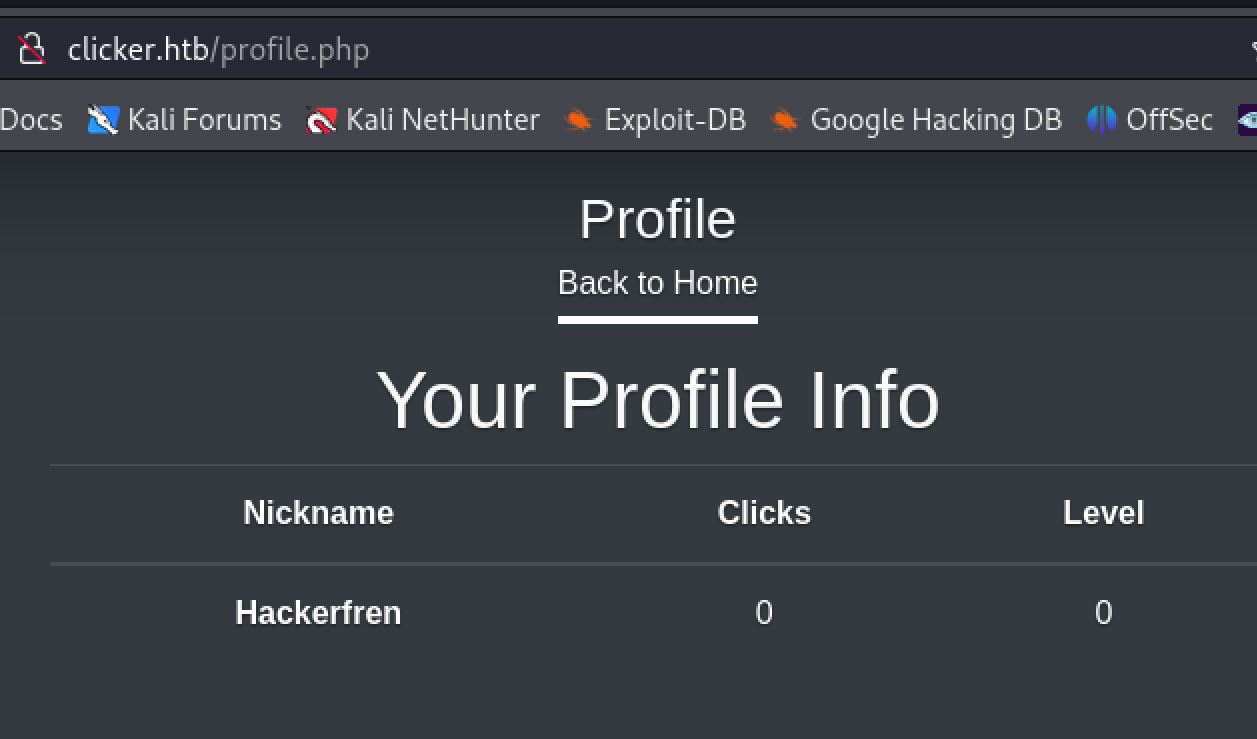Screen dimensions: 1257x739
Task: Click the orange Exploit-DB bug icon
Action: click(x=579, y=120)
